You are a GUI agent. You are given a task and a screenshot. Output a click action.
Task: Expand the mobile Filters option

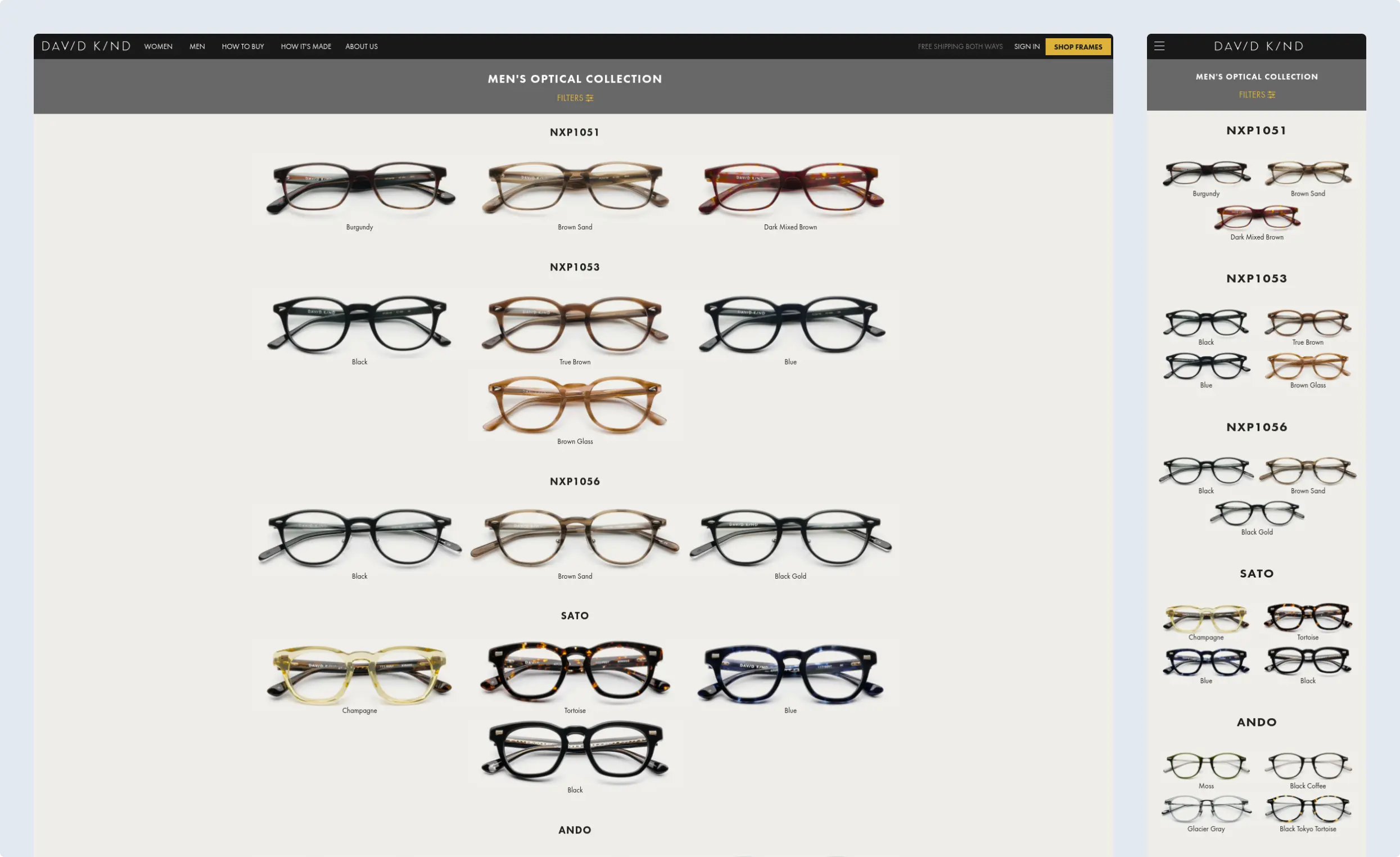[x=1256, y=95]
